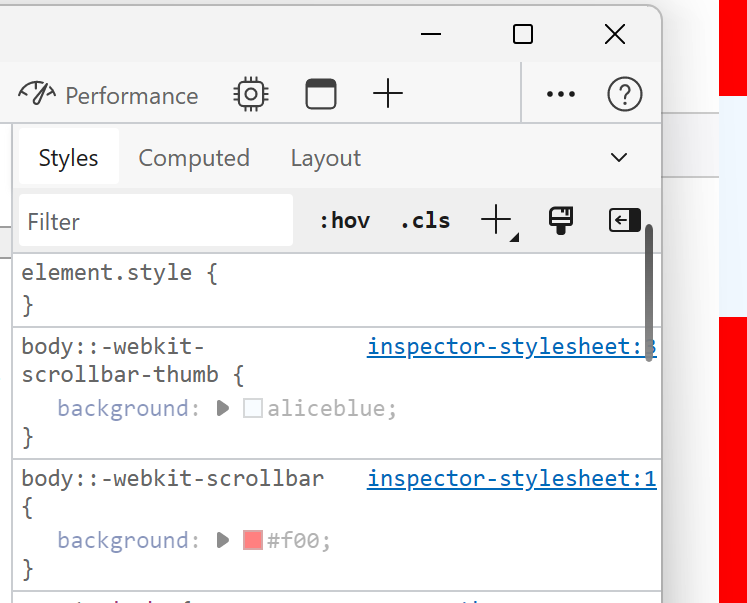Close the DevTools window
This screenshot has width=747, height=603.
pos(615,34)
